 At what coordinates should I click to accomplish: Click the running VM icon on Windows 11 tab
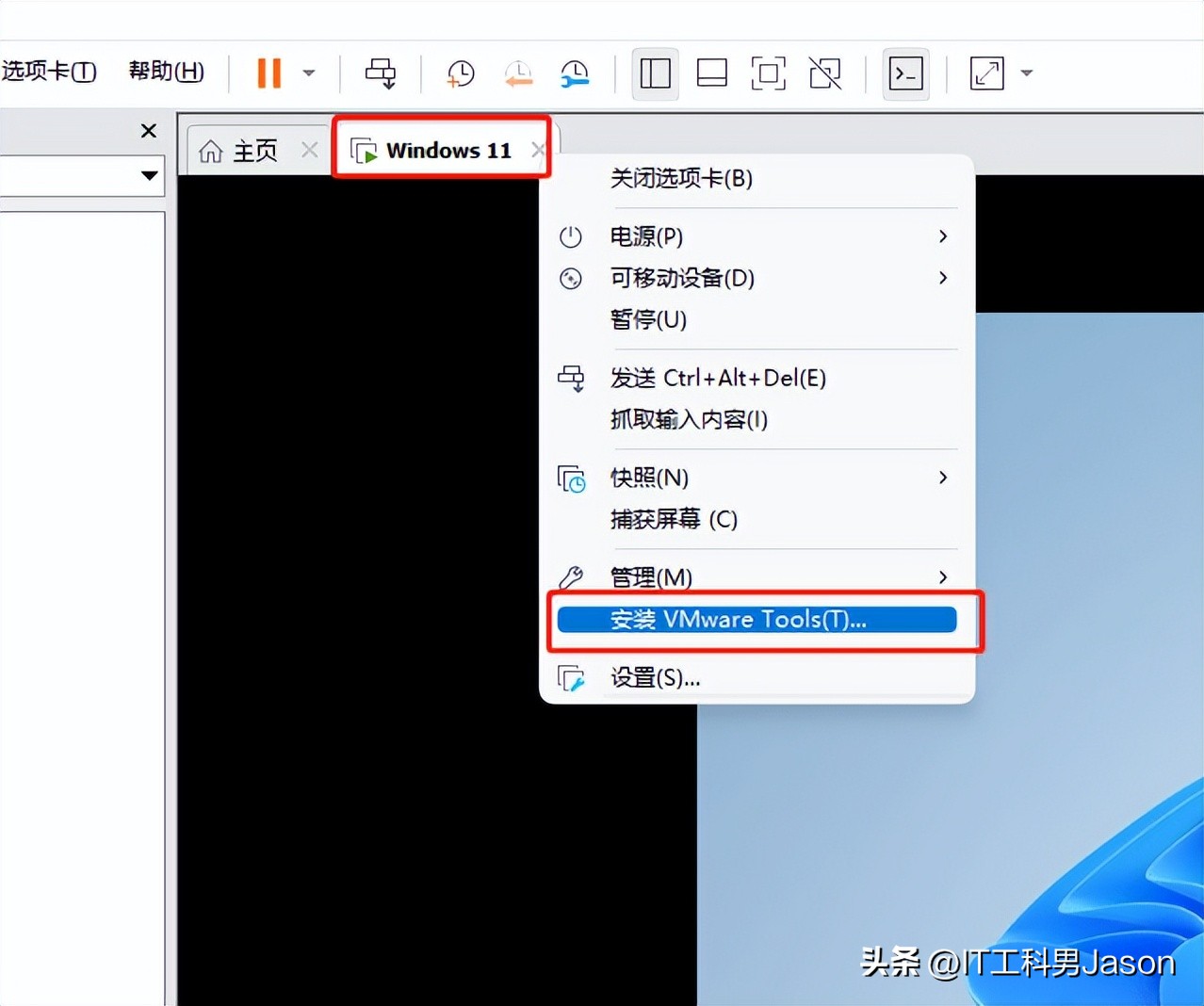pos(364,151)
